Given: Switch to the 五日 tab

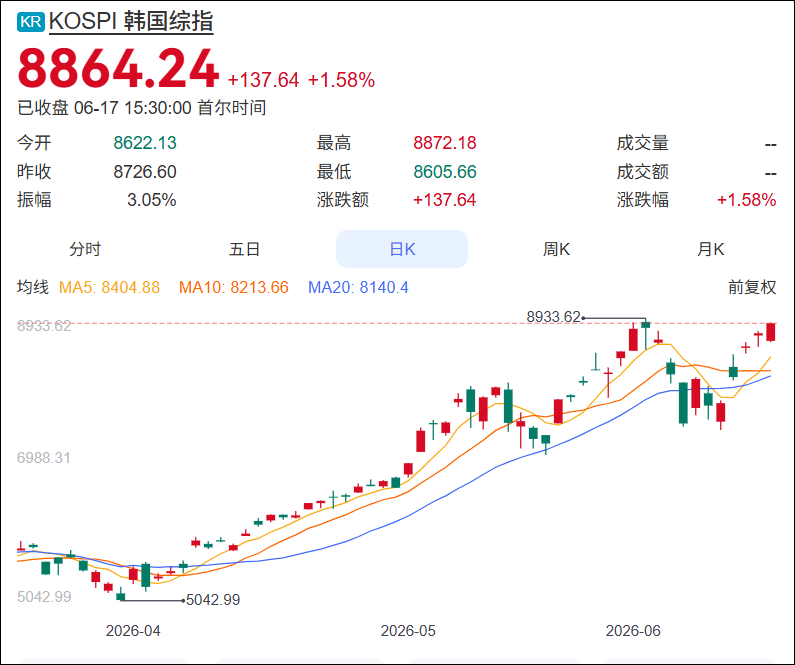Looking at the screenshot, I should [x=244, y=249].
